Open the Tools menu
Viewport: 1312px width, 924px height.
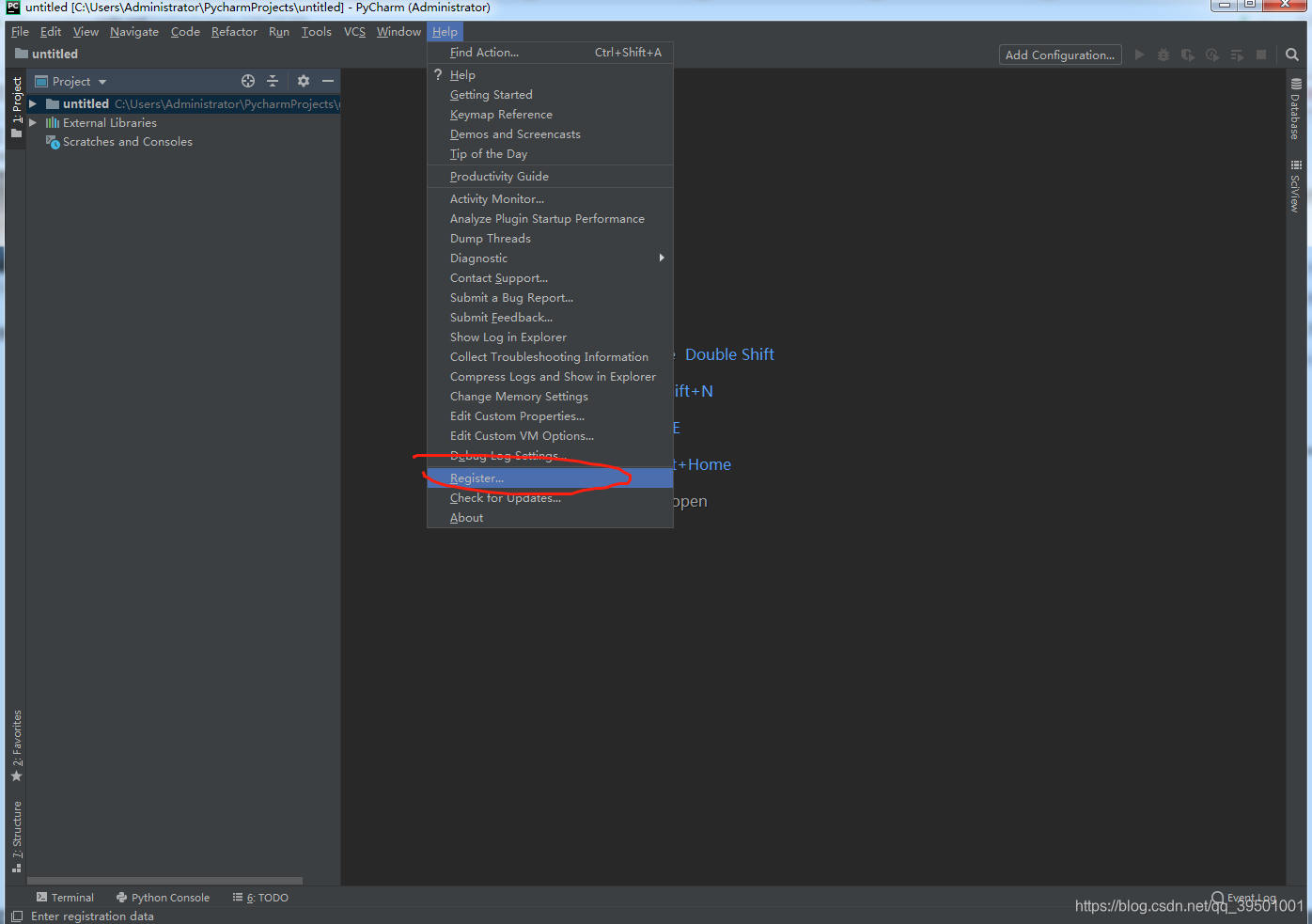pos(317,32)
